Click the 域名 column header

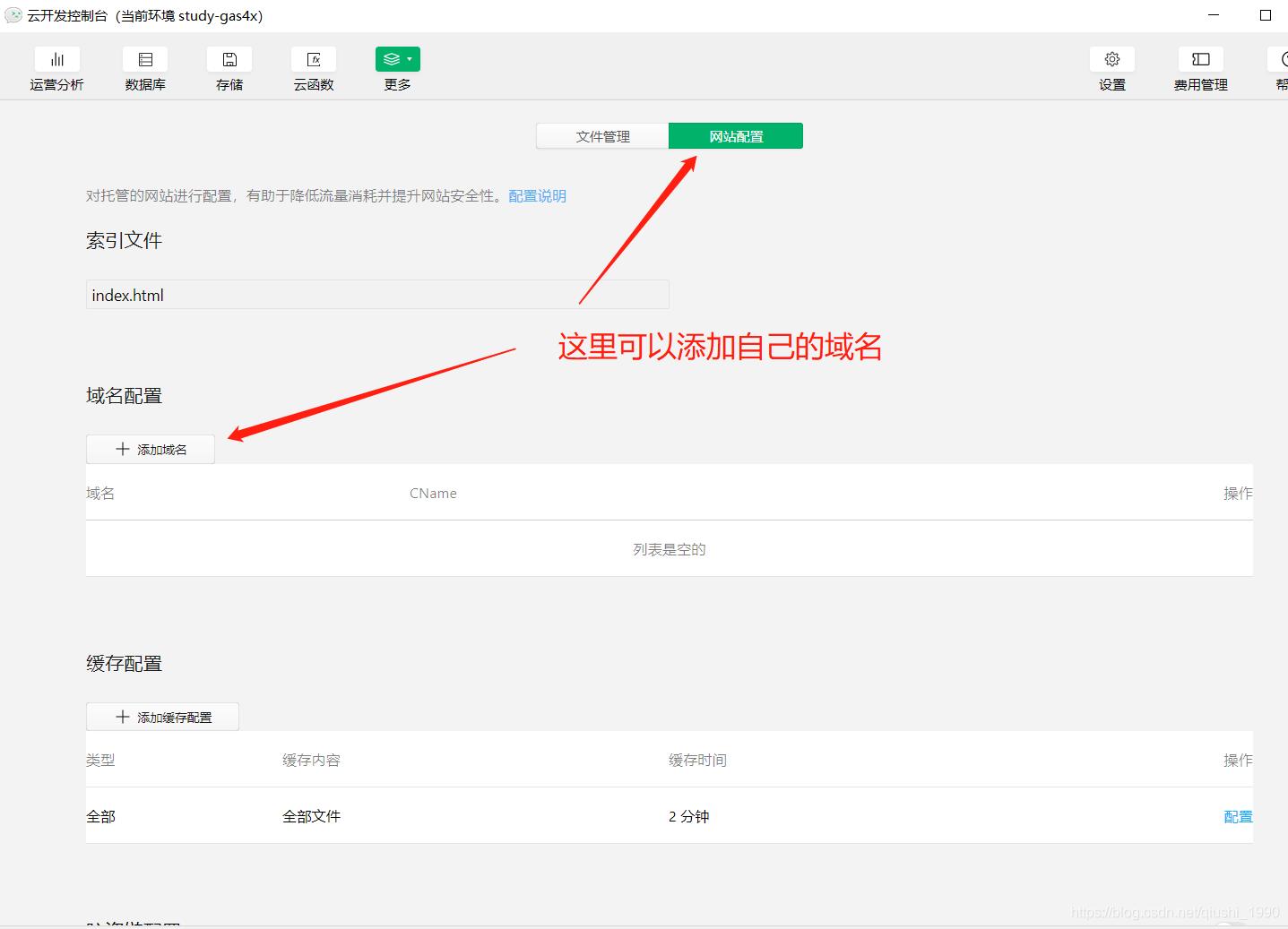coord(100,493)
